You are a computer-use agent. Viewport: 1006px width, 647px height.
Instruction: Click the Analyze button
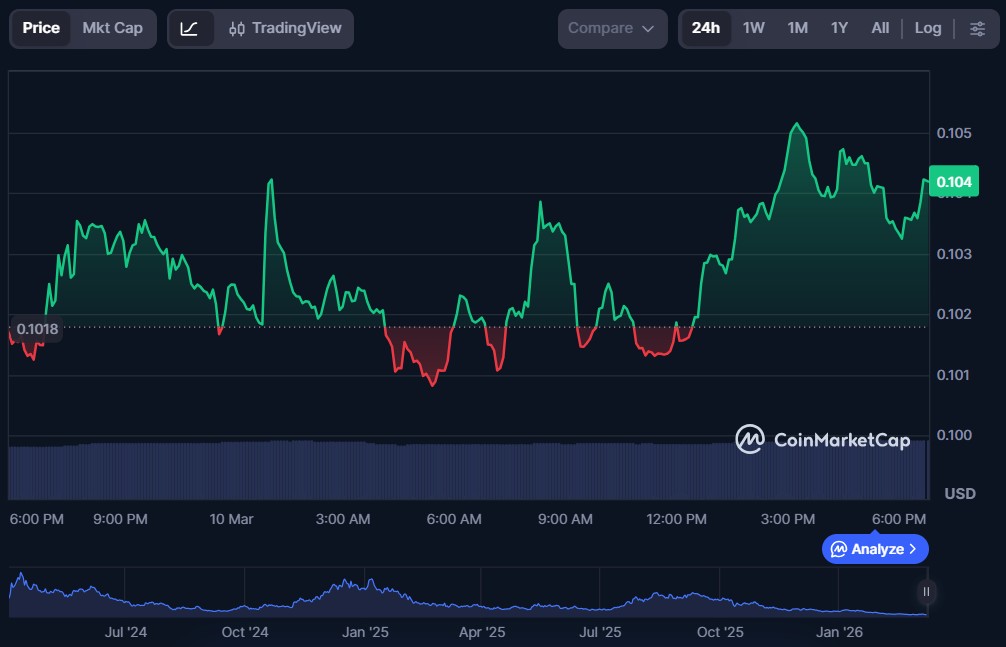[874, 549]
